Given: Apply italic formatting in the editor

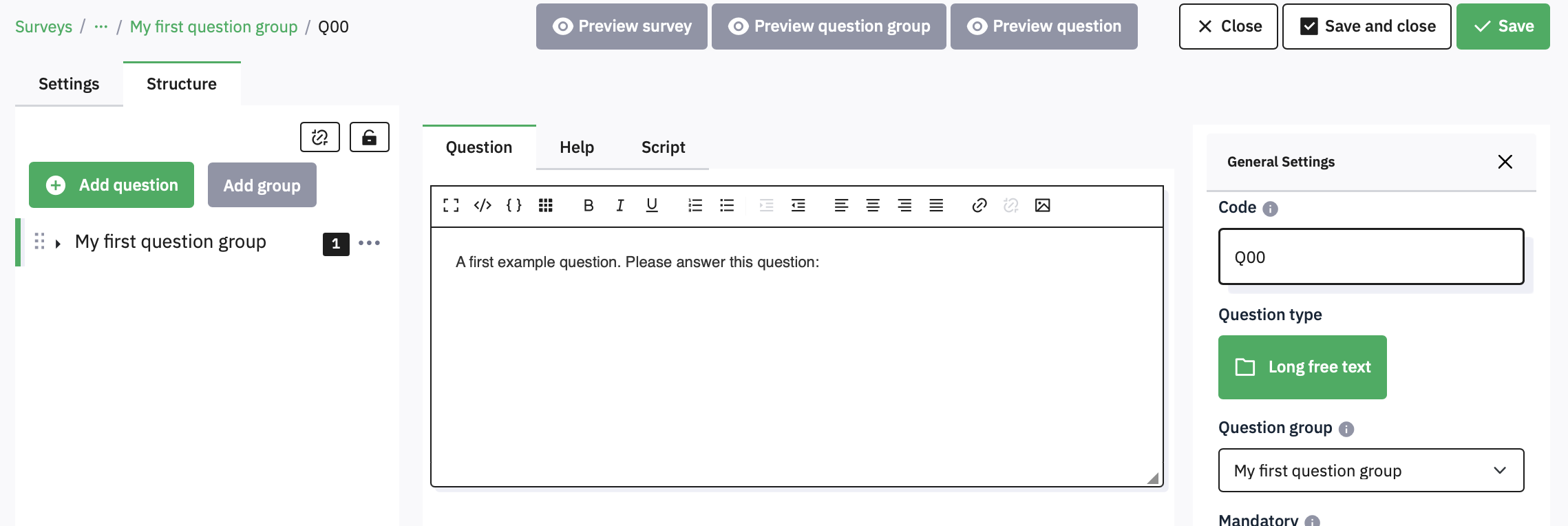Looking at the screenshot, I should (x=619, y=205).
